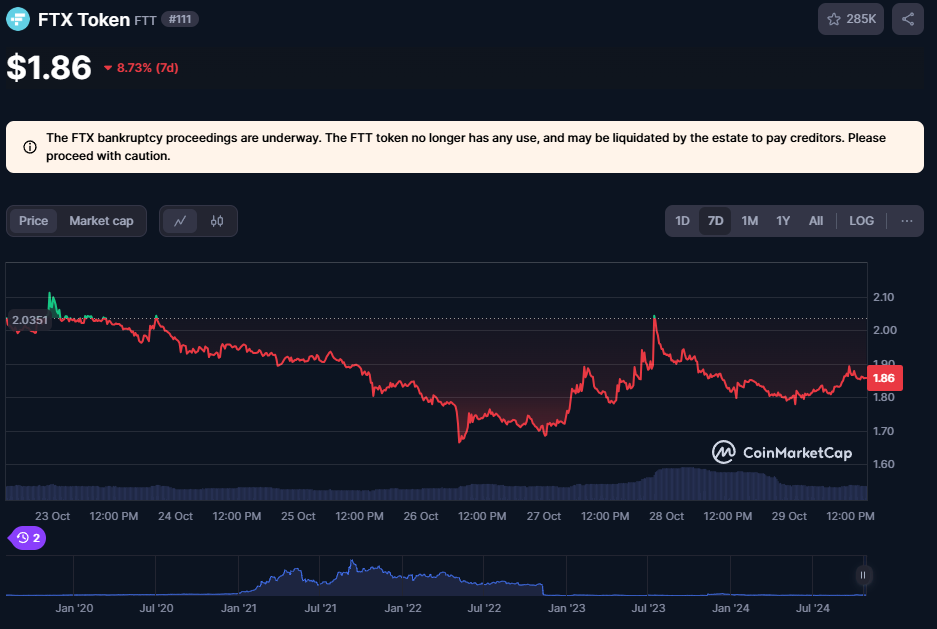
Task: Click the green price peak on 28 Oct
Action: [654, 317]
